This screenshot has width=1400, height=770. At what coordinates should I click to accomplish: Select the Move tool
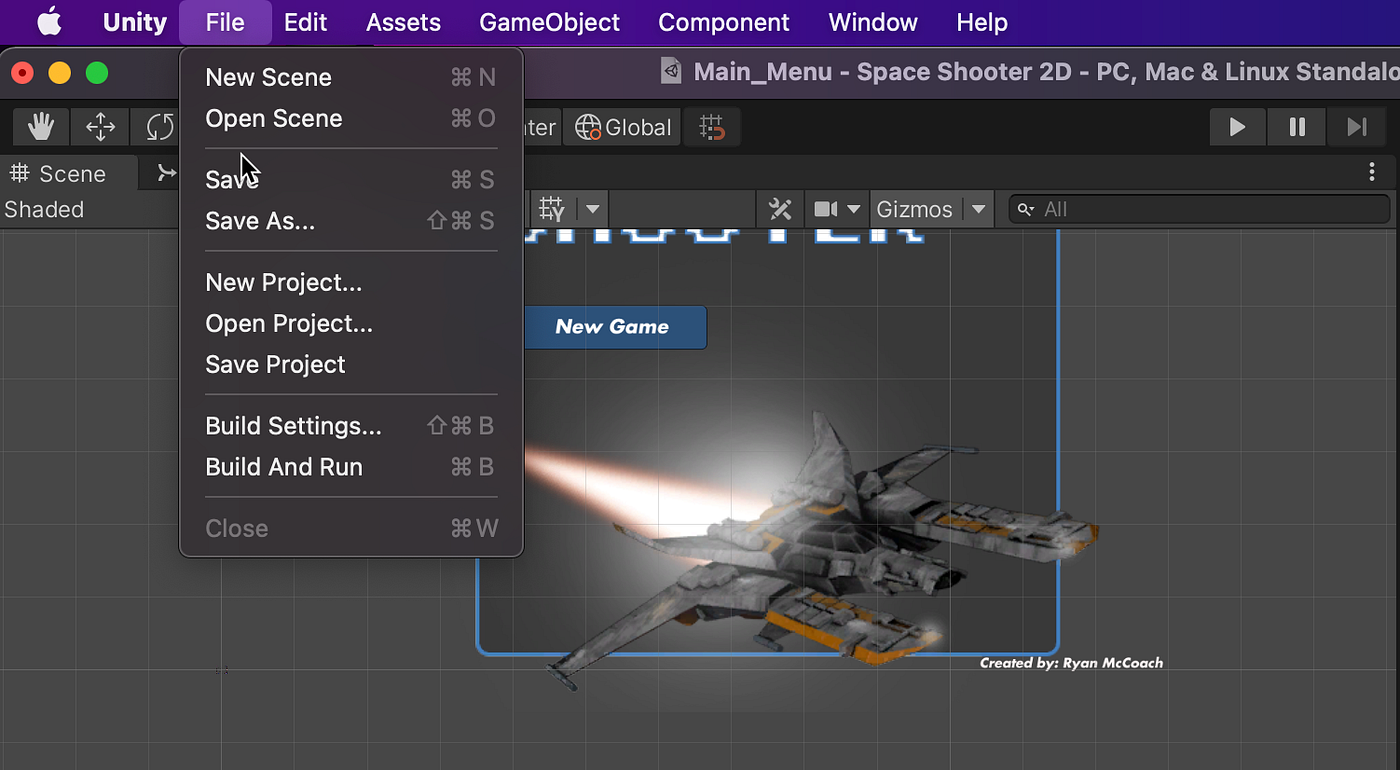100,127
